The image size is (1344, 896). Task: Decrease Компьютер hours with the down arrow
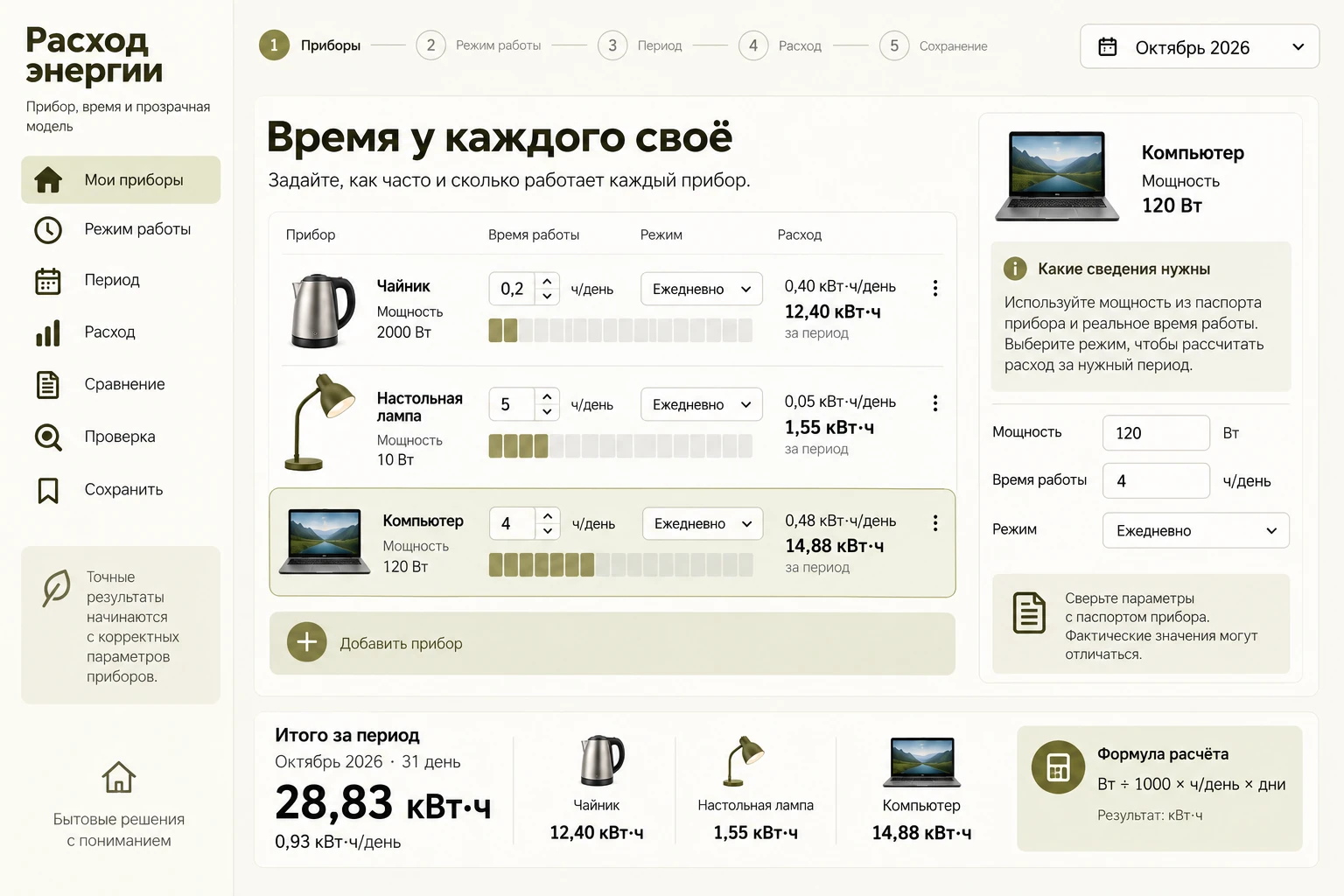(x=548, y=531)
